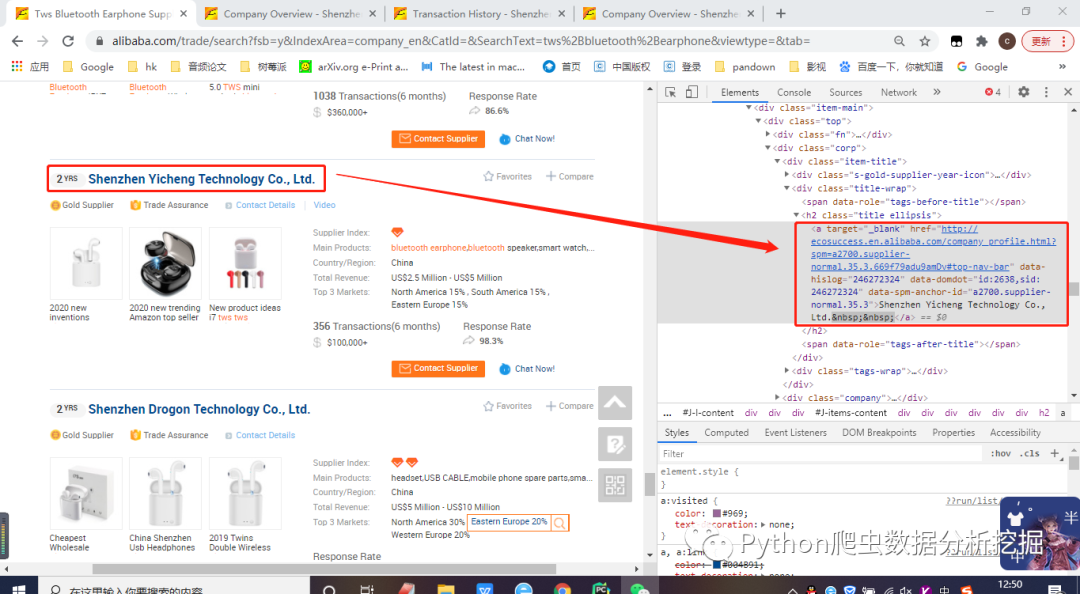Open the Properties tab
The image size is (1080, 594).
coord(953,433)
